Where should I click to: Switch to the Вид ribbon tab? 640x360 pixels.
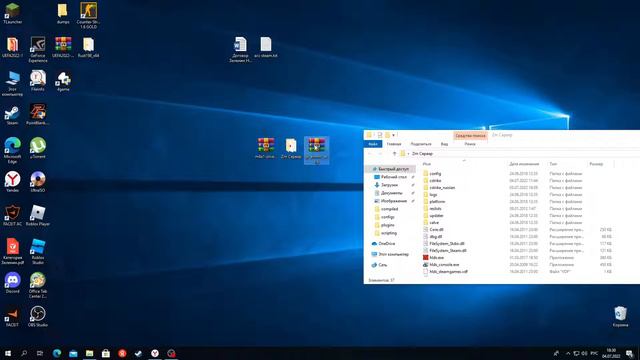(x=444, y=144)
